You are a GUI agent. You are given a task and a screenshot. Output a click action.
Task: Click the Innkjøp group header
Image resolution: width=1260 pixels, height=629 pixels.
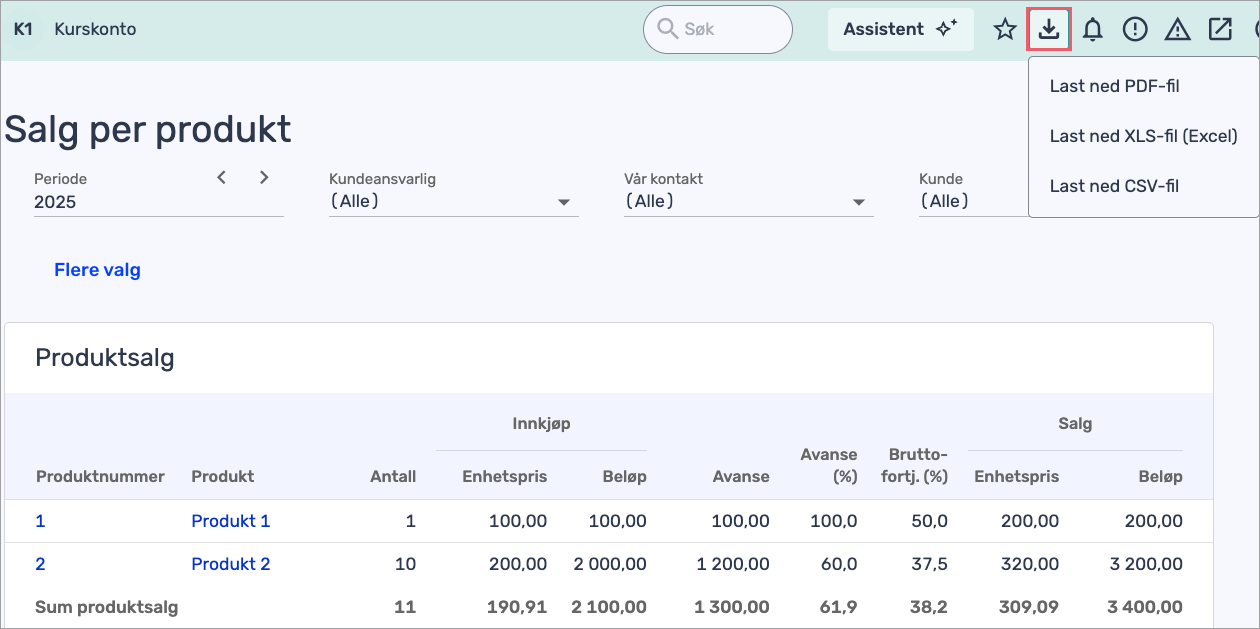click(541, 423)
